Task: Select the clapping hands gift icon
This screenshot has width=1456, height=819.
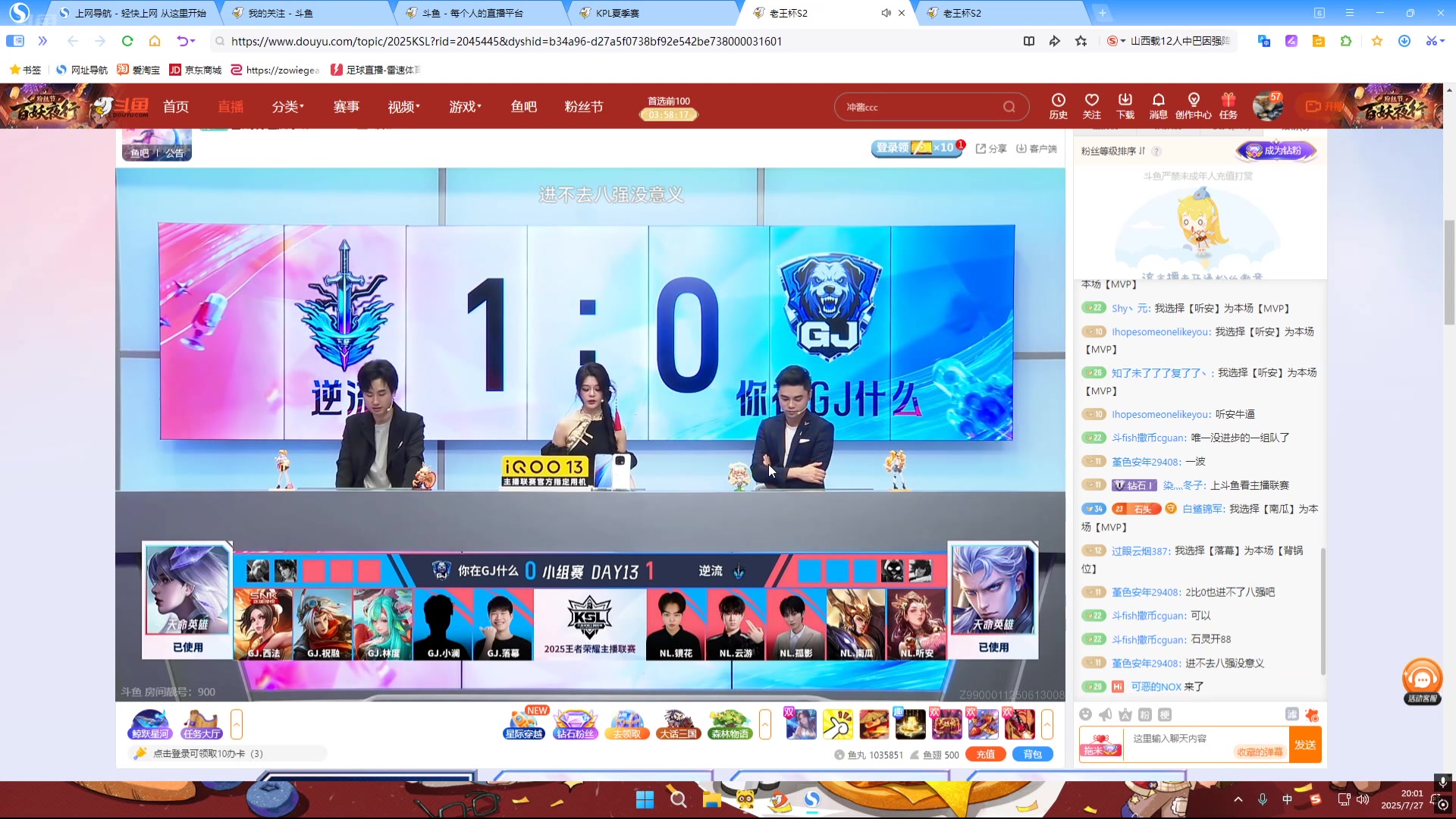Action: point(837,724)
